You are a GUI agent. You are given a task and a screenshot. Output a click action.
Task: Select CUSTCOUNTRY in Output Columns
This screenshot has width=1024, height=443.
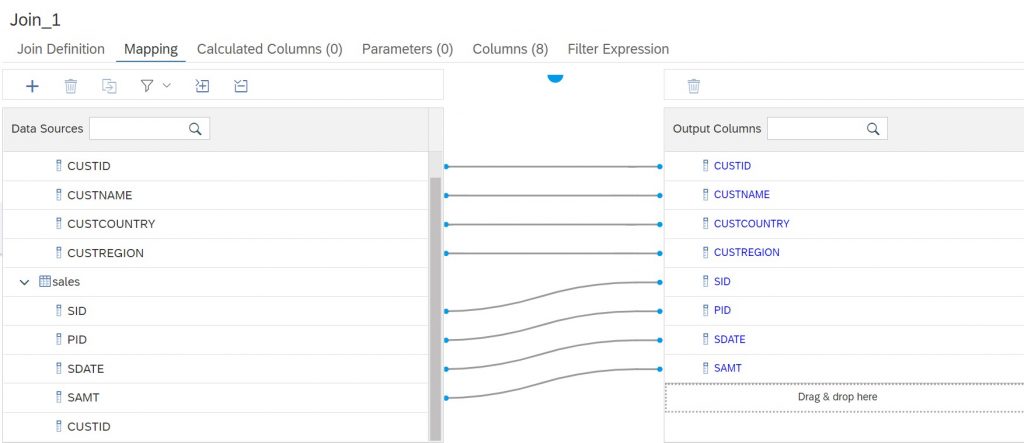752,223
